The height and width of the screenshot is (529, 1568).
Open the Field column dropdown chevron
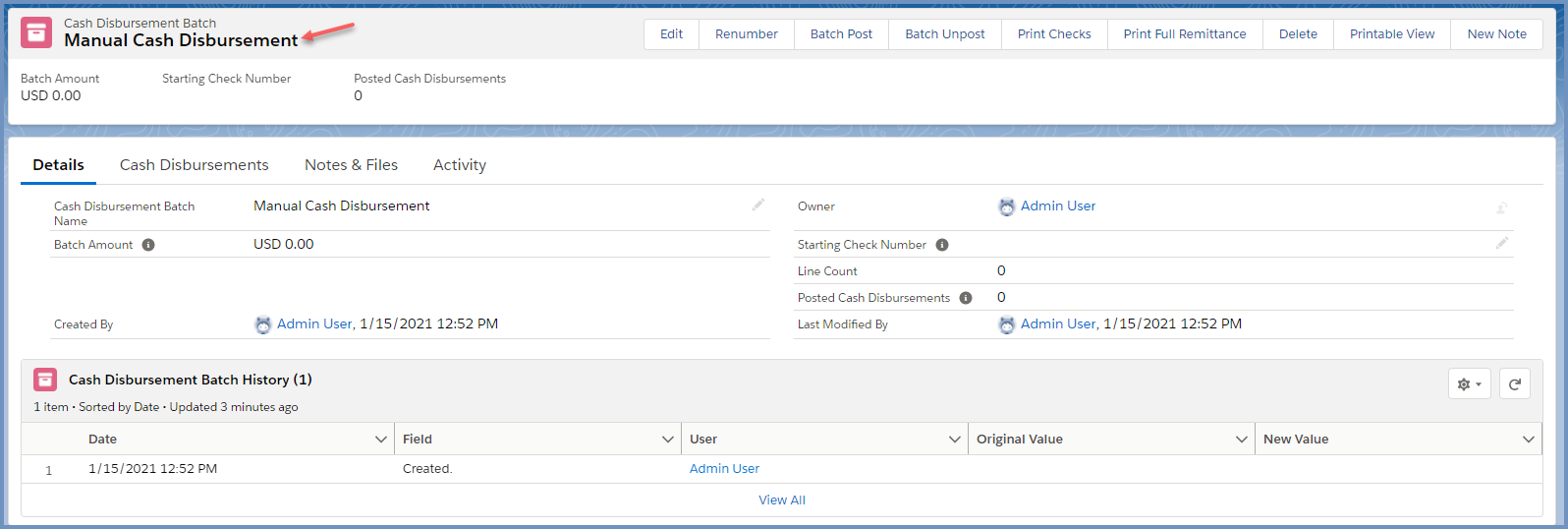click(668, 440)
